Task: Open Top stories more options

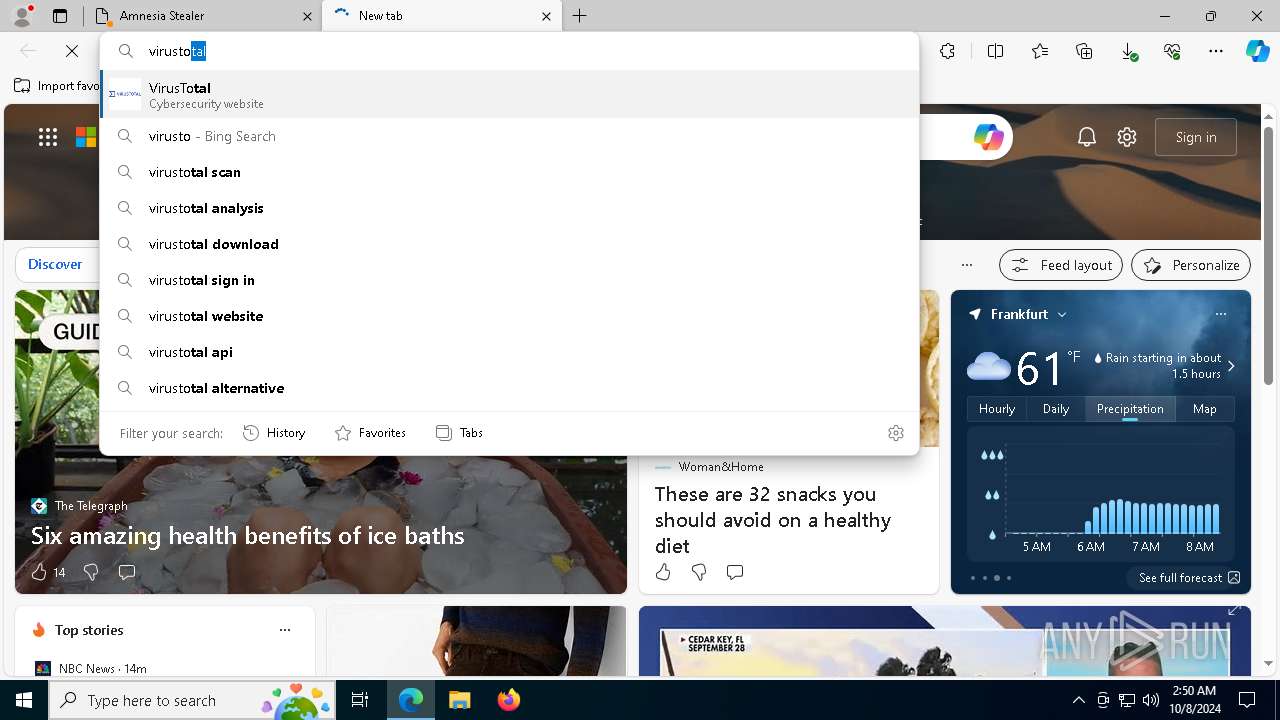Action: point(285,630)
